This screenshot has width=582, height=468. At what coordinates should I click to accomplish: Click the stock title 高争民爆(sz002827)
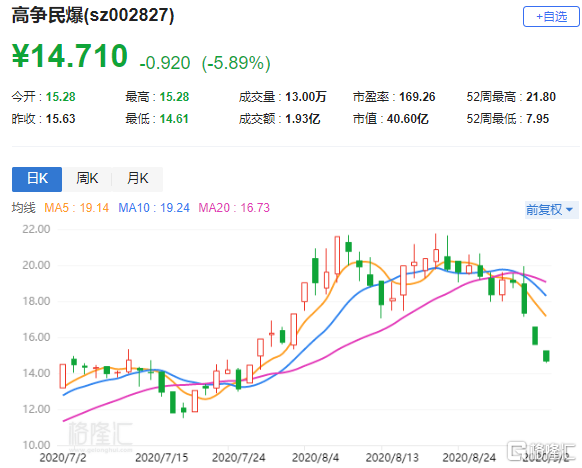coord(93,16)
